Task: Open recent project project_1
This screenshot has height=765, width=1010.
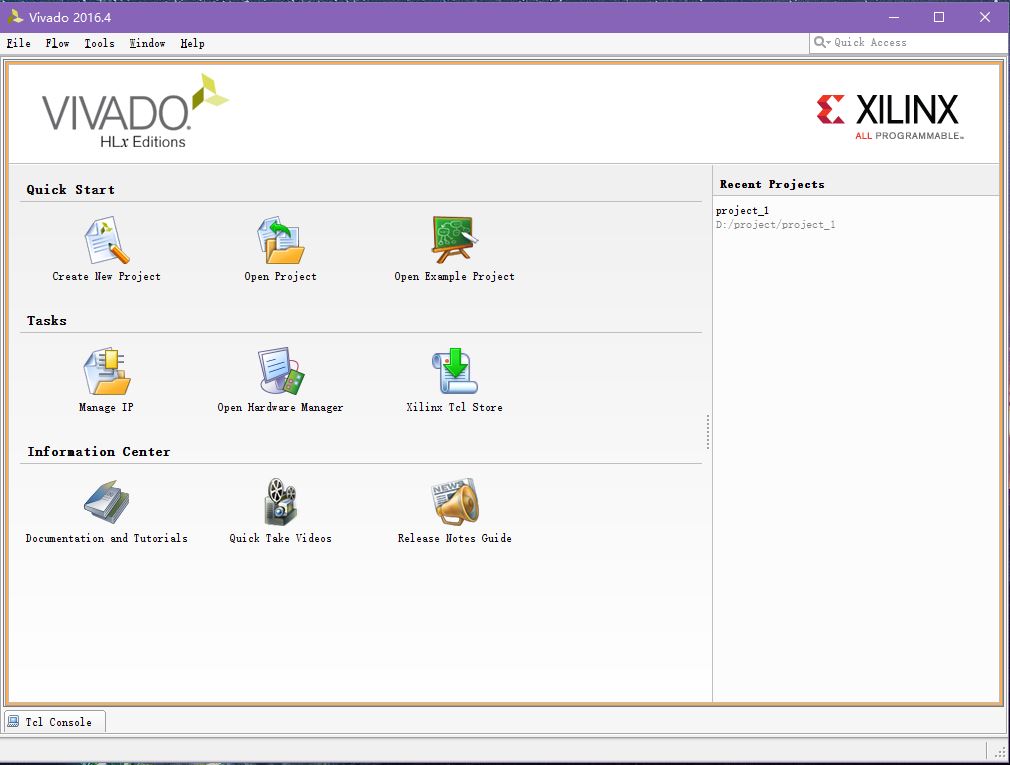Action: pyautogui.click(x=743, y=211)
